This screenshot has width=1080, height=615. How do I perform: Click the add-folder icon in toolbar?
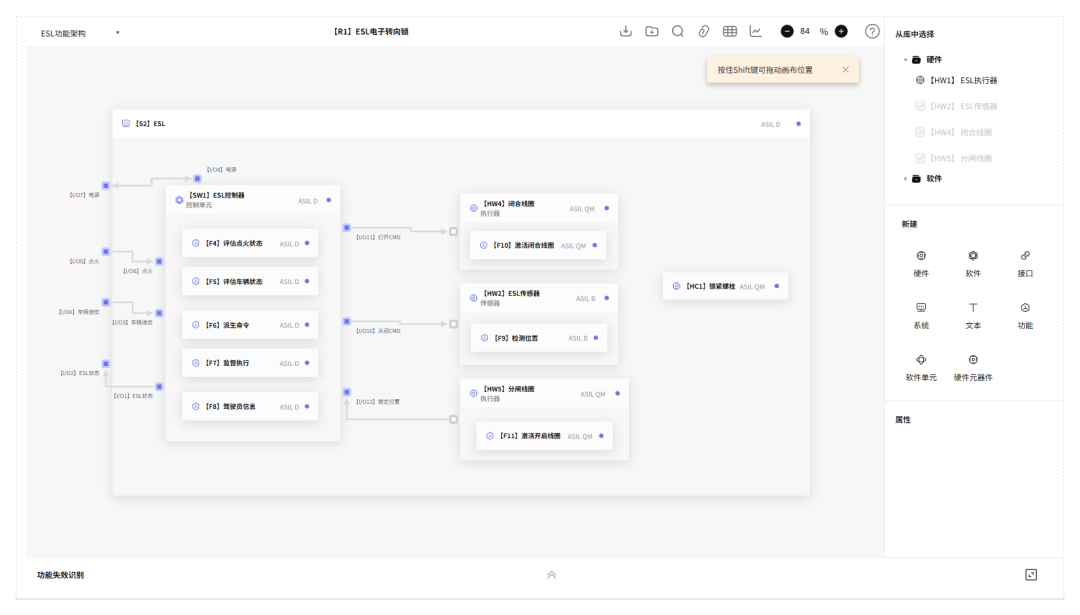652,31
